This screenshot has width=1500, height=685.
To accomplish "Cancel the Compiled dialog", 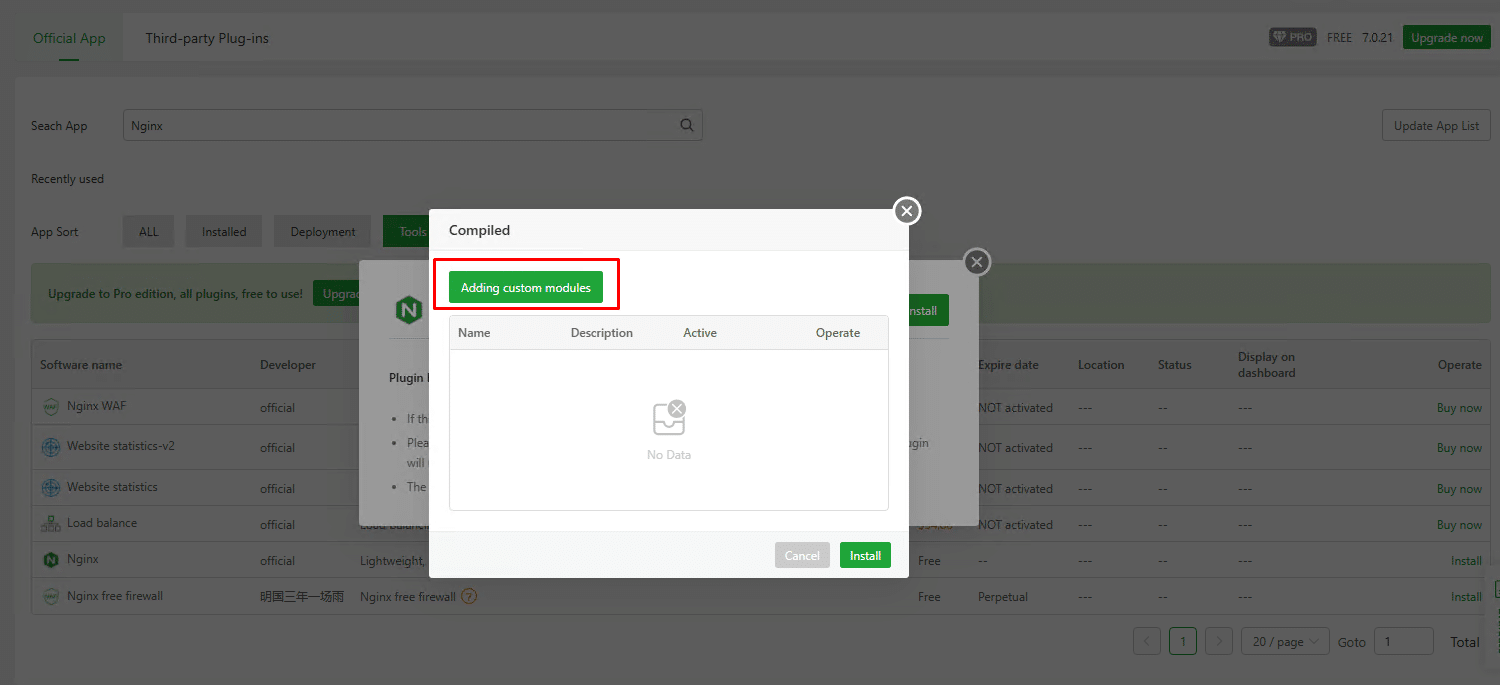I will point(802,556).
